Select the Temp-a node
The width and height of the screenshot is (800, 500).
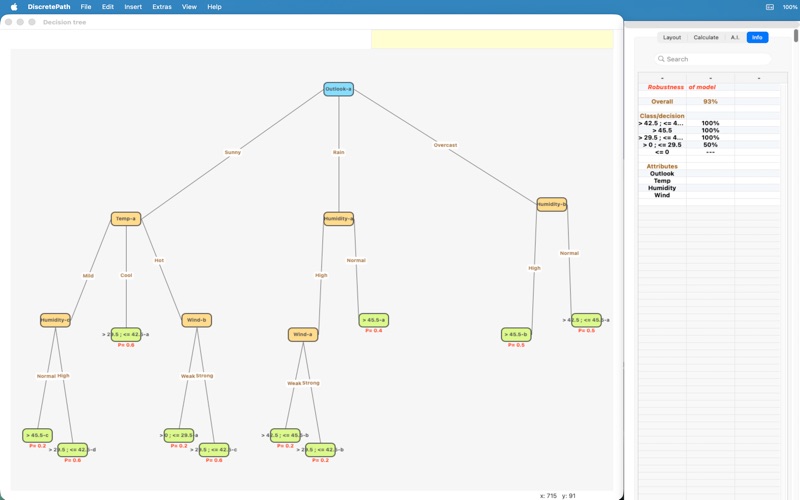tap(126, 219)
